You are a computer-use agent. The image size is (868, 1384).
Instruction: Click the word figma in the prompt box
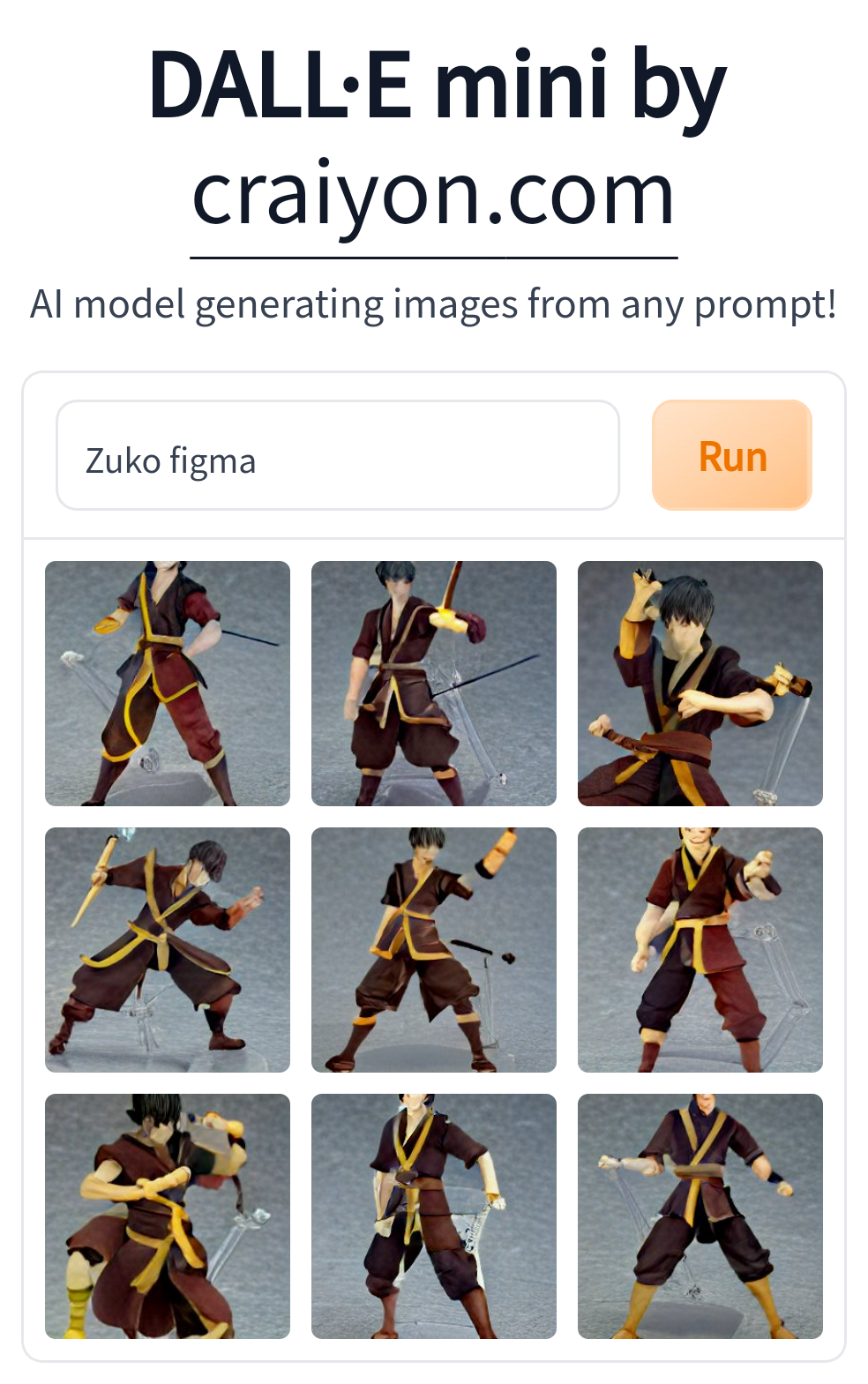click(213, 461)
